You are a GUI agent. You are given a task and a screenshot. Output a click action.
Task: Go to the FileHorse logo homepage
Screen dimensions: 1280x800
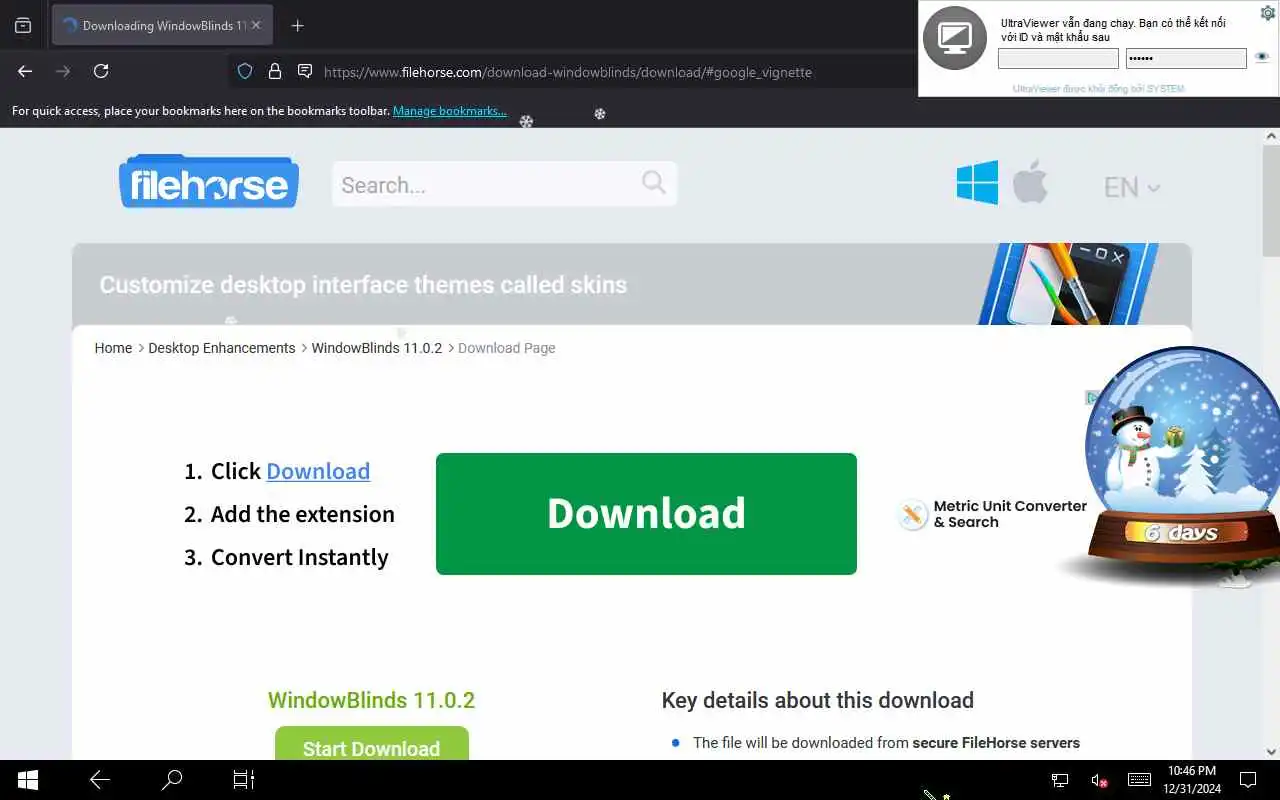click(x=209, y=182)
